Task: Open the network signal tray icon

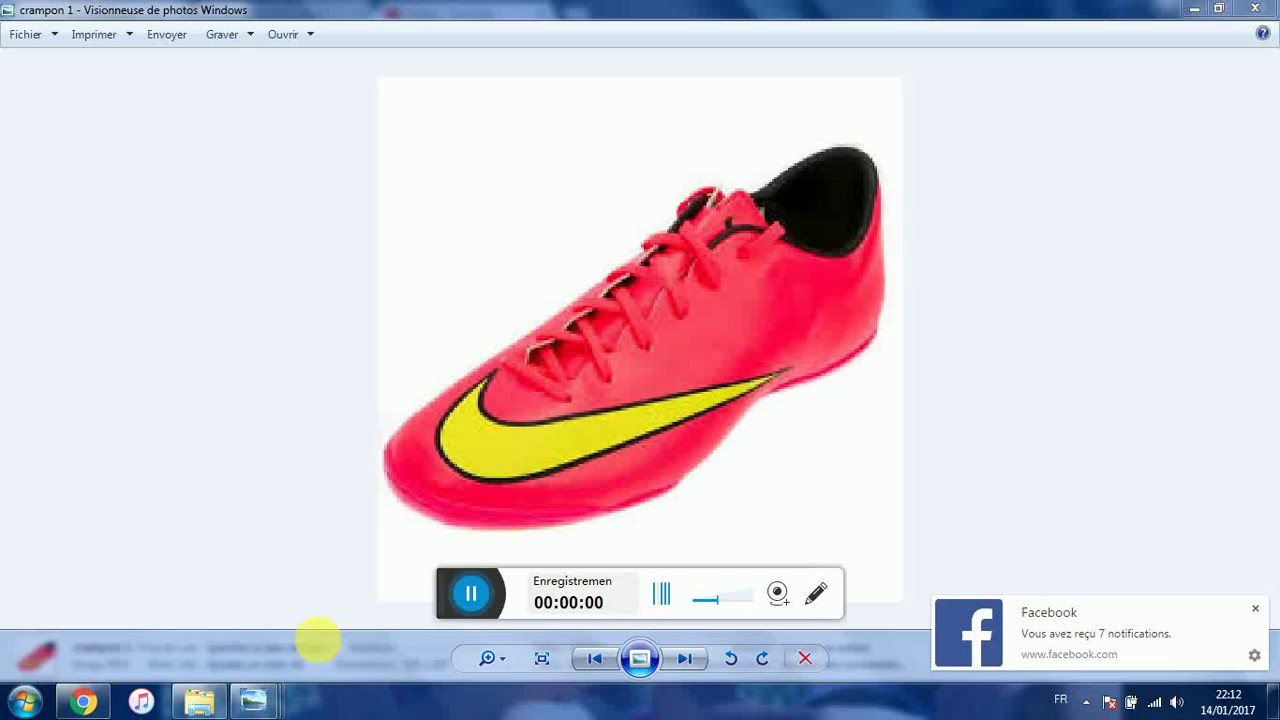Action: coord(1154,702)
